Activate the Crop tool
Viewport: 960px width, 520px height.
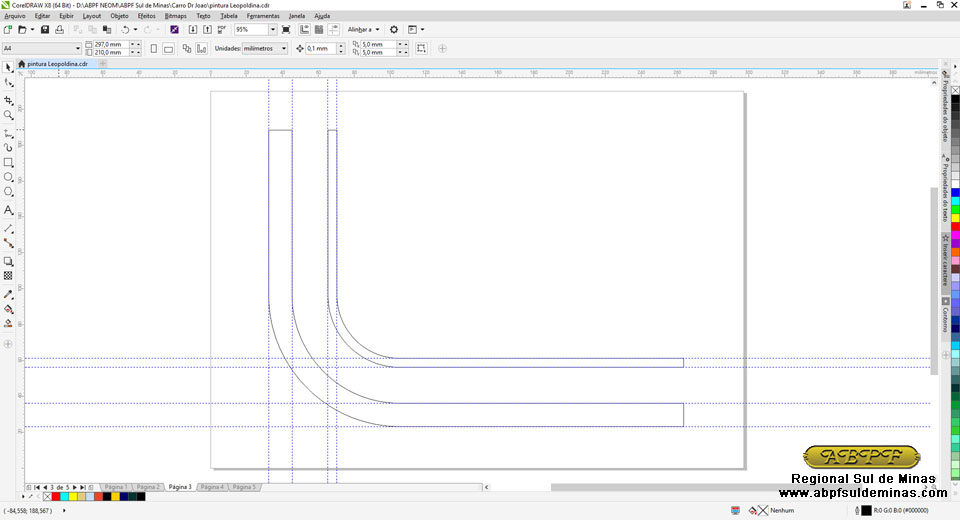point(9,100)
